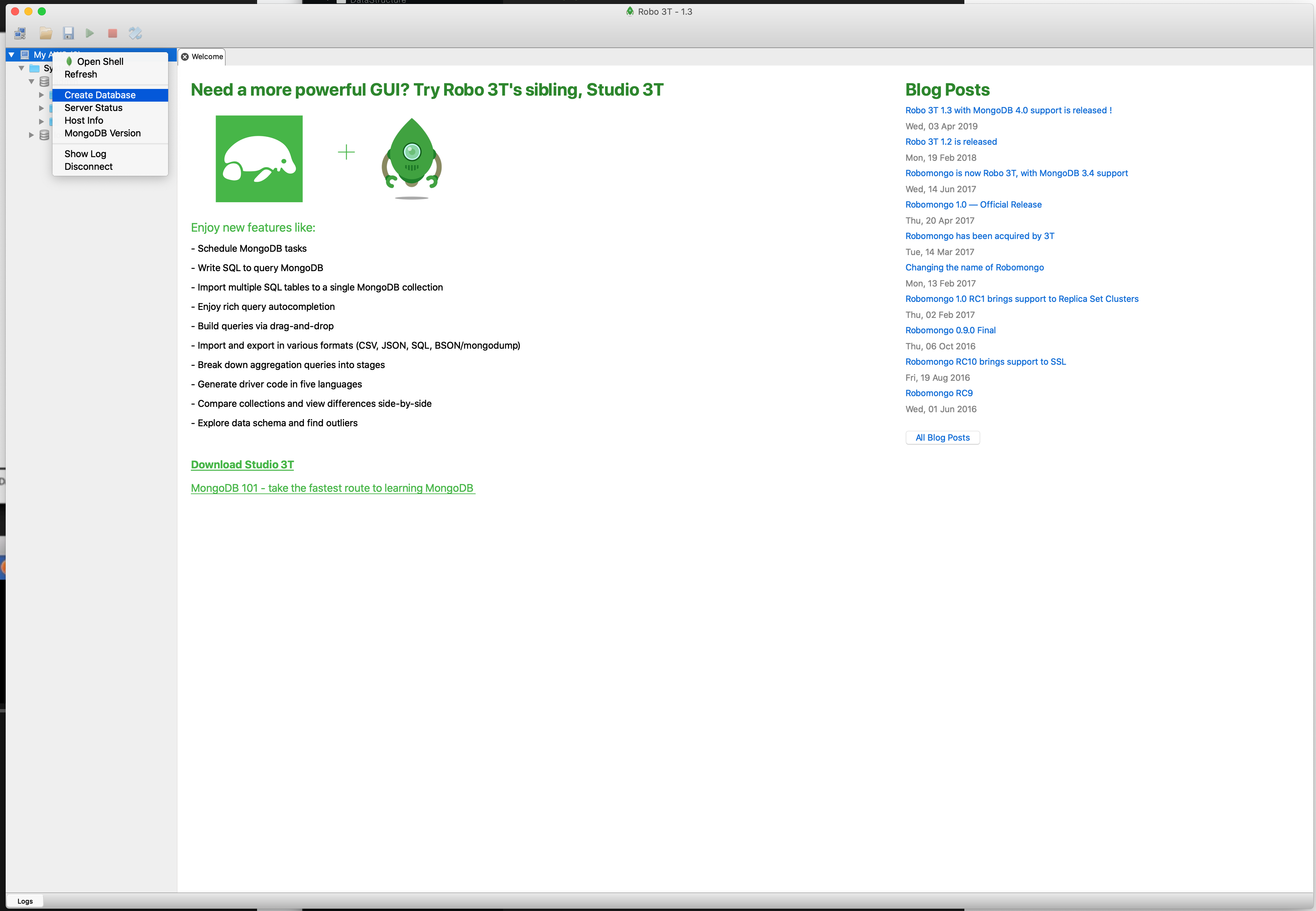Choose Disconnect in the context menu
The image size is (1316, 911).
coord(89,167)
